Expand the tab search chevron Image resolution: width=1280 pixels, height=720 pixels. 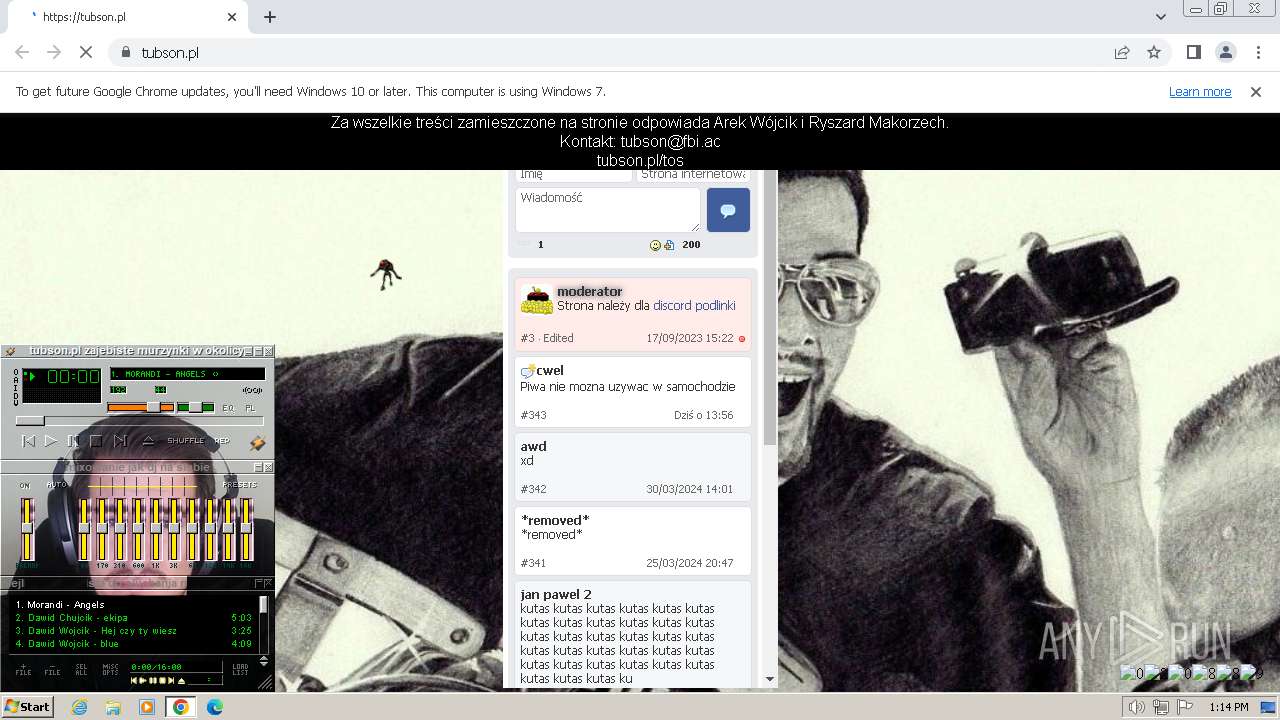[1161, 17]
